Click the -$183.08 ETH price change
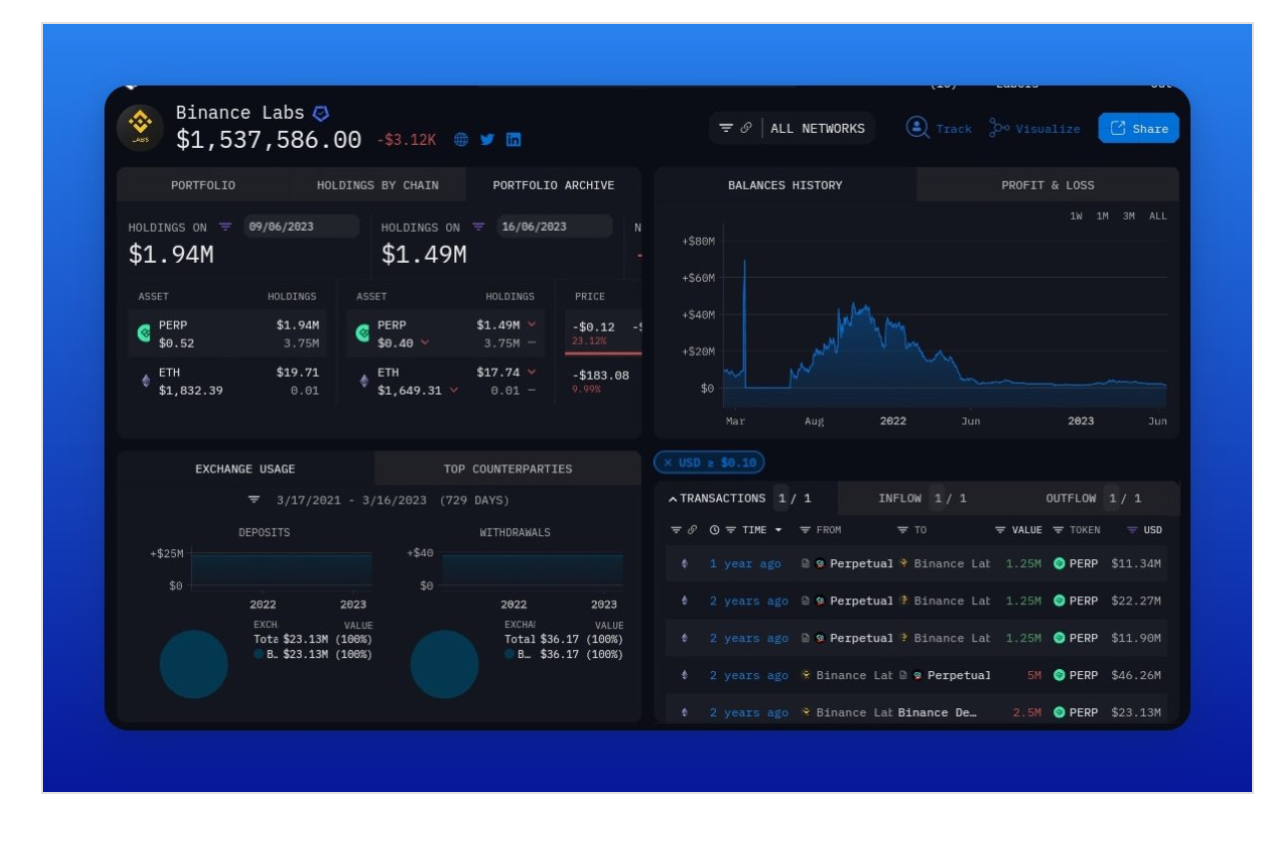The image size is (1280, 842). pos(600,375)
